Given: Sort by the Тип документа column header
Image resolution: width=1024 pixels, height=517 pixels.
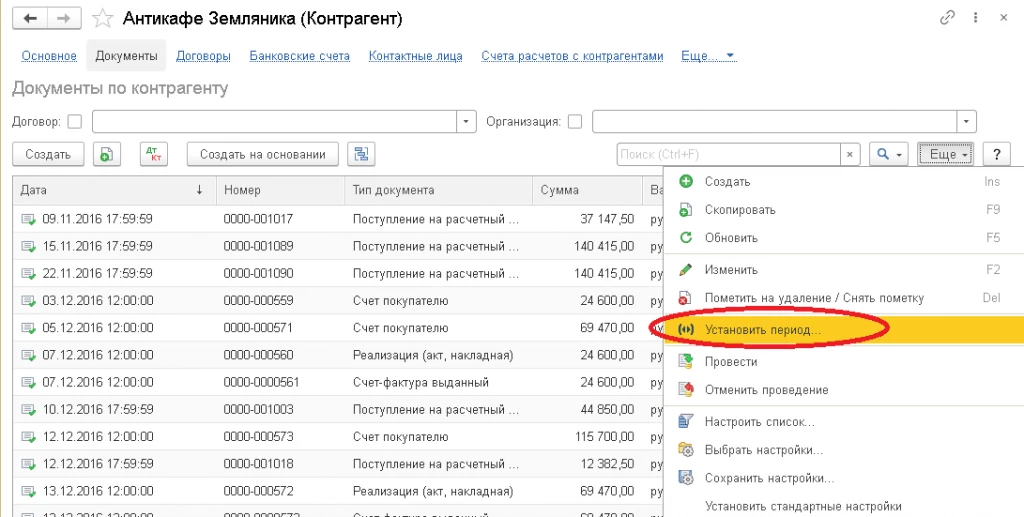Looking at the screenshot, I should point(438,191).
